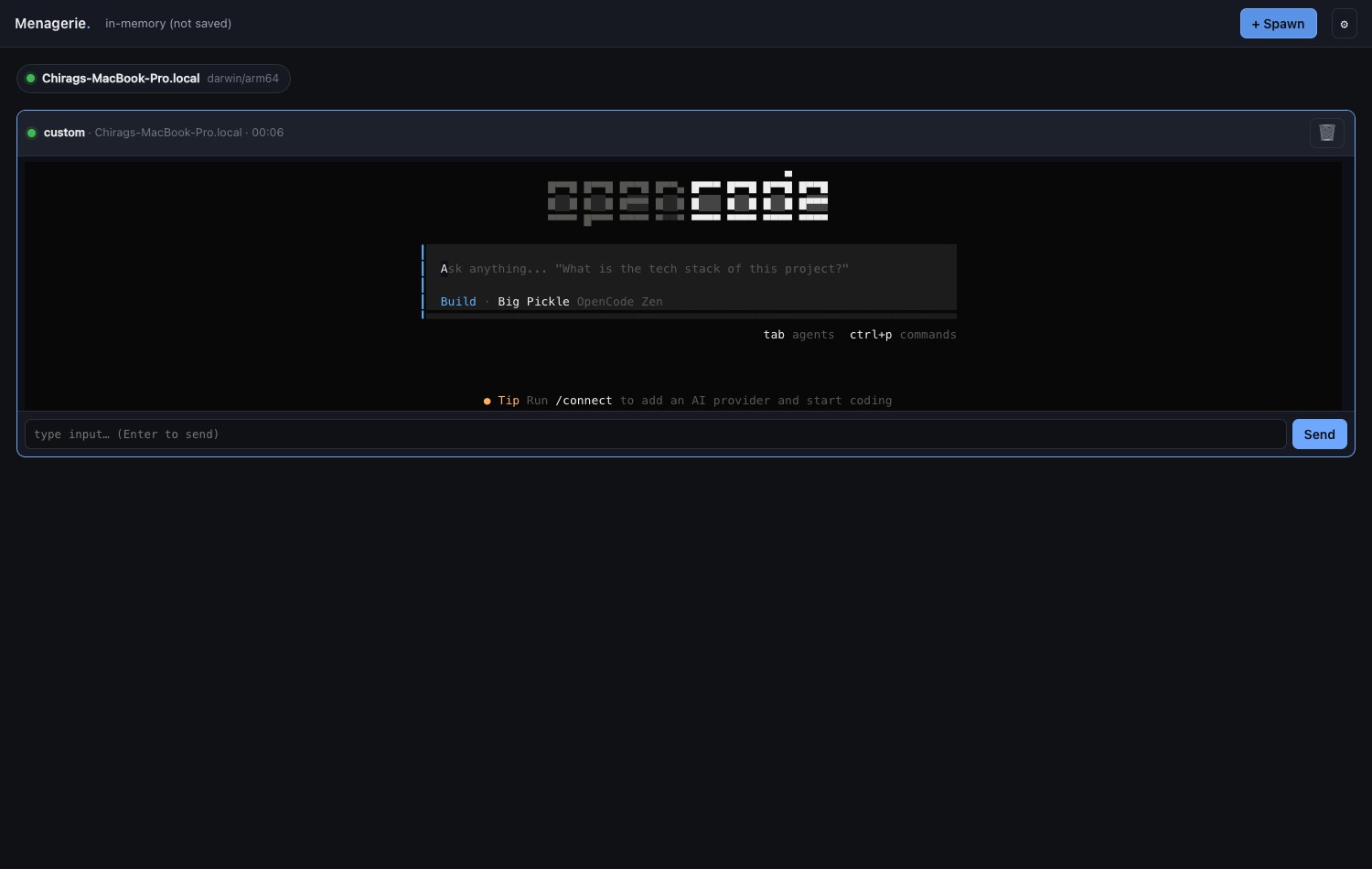1372x869 pixels.
Task: Open settings via the gear icon
Action: (1344, 24)
